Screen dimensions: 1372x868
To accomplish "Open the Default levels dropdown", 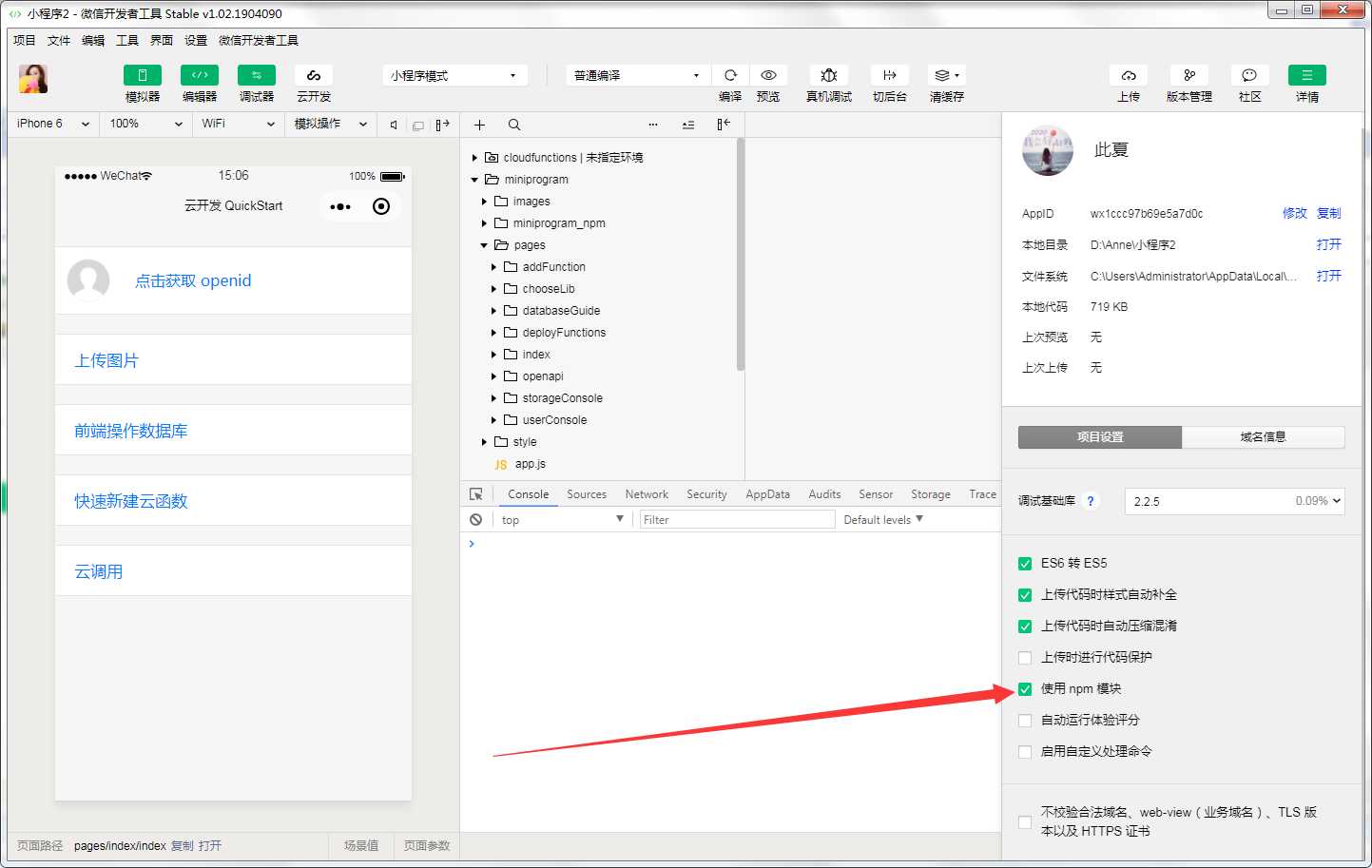I will pyautogui.click(x=883, y=520).
